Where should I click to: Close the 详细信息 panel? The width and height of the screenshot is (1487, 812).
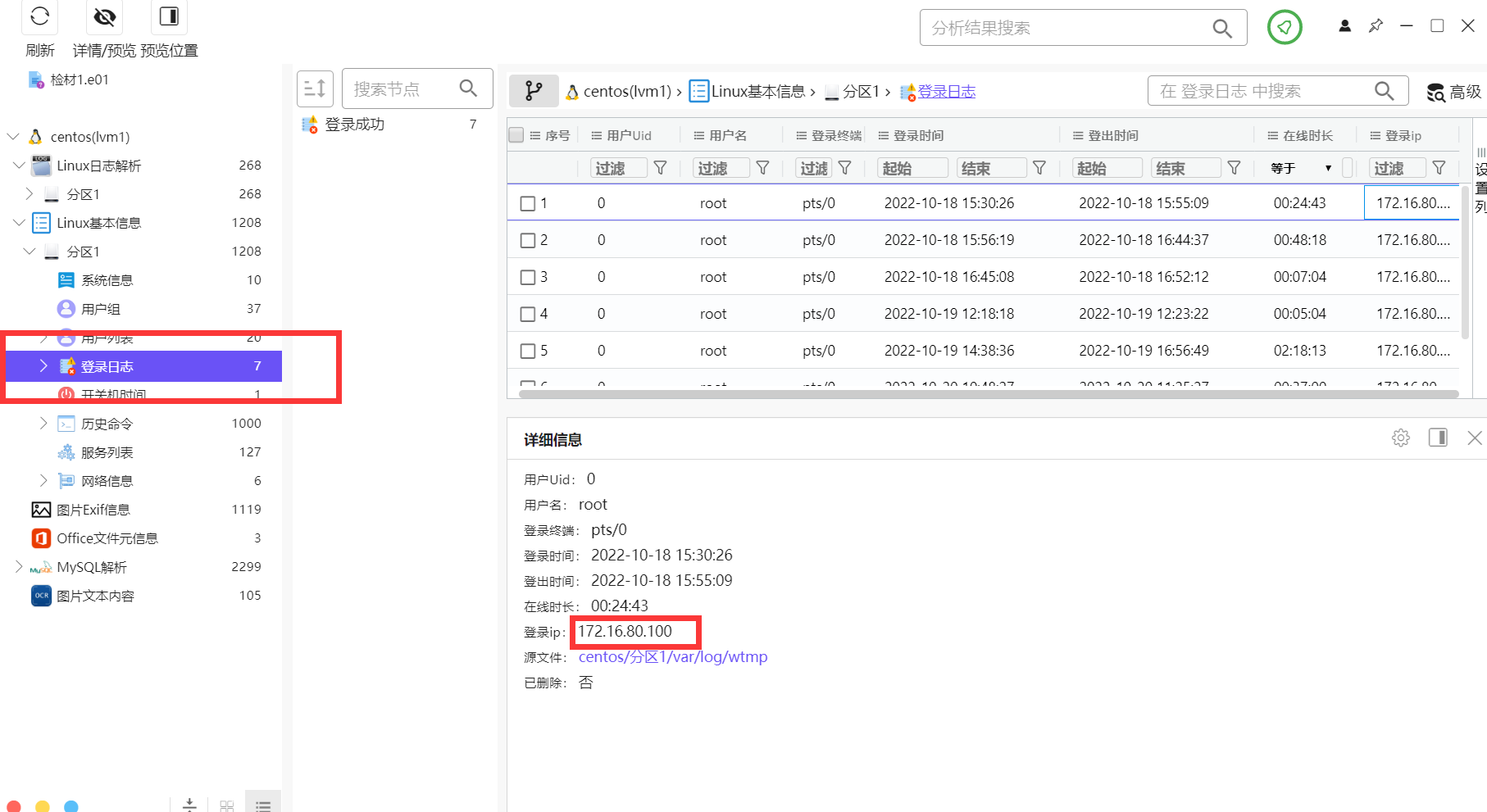tap(1474, 438)
